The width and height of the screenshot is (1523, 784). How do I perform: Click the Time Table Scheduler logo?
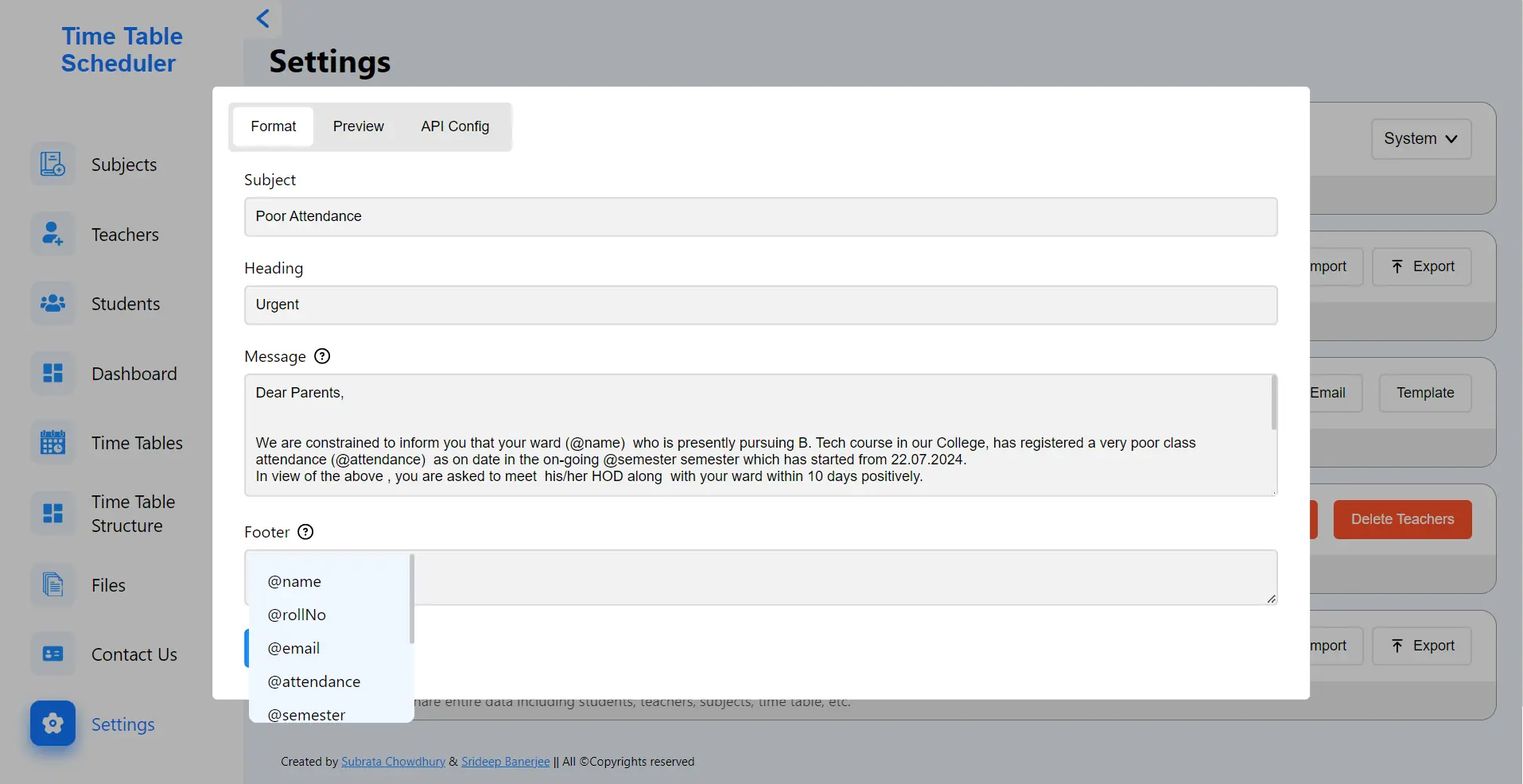coord(121,49)
